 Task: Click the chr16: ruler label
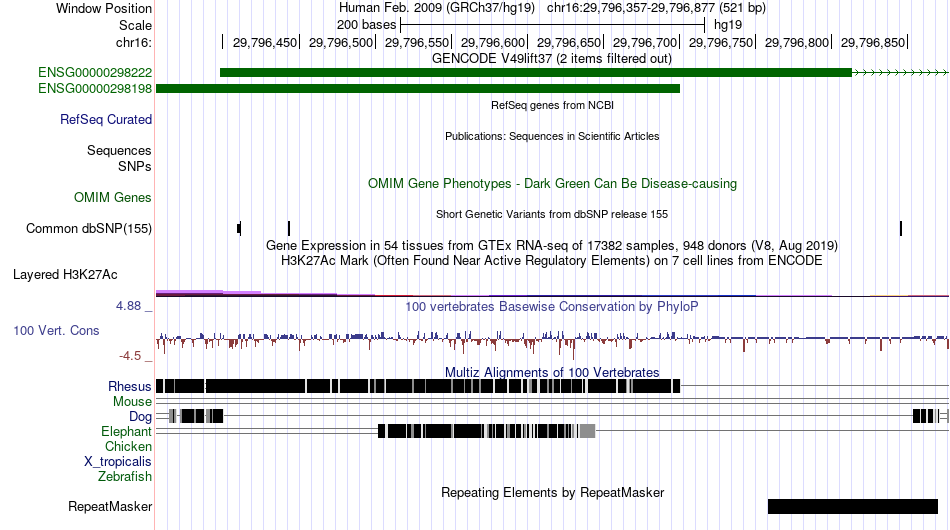pyautogui.click(x=134, y=42)
